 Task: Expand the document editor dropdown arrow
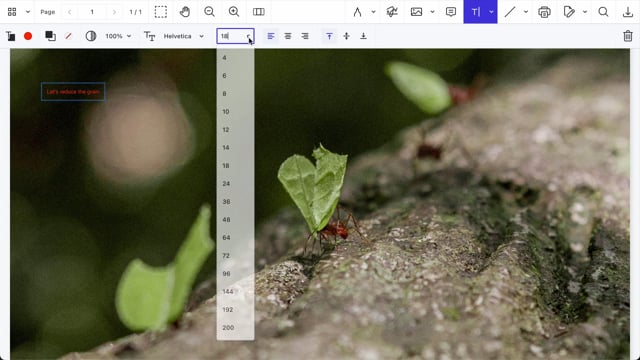click(x=585, y=12)
